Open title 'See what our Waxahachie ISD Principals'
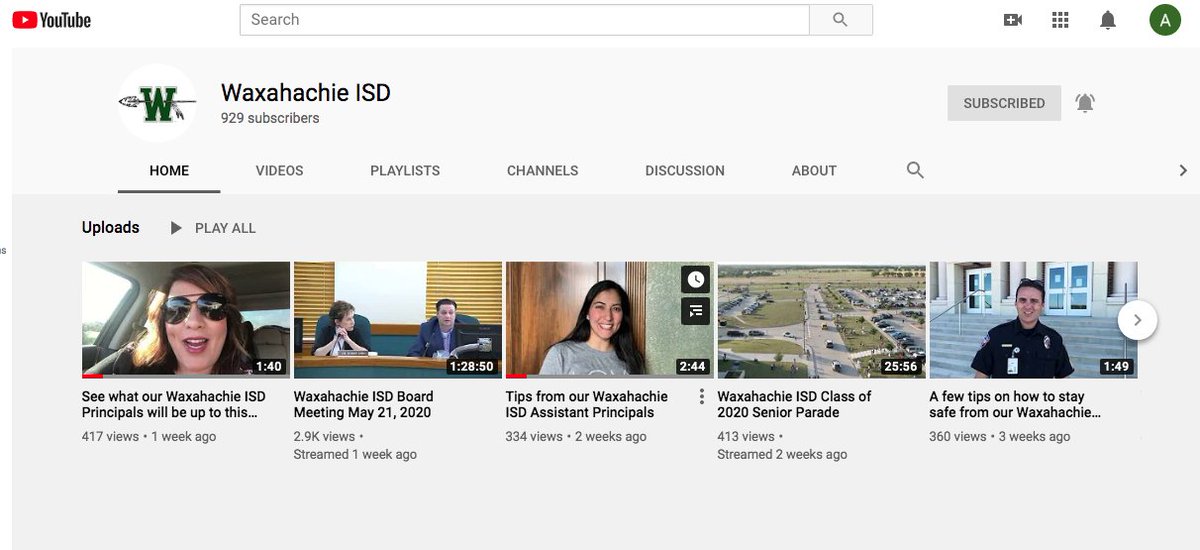The image size is (1200, 550). coord(174,404)
